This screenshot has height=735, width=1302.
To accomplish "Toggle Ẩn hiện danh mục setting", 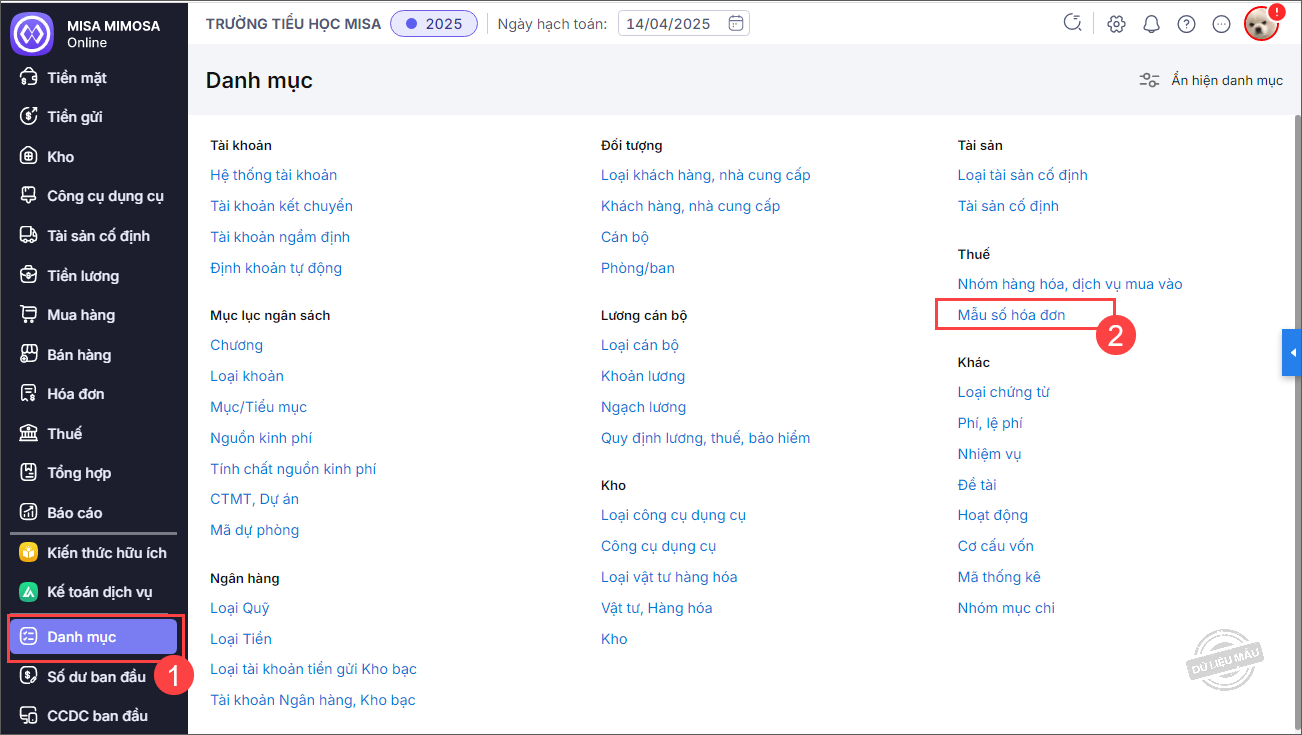I will pyautogui.click(x=1211, y=80).
